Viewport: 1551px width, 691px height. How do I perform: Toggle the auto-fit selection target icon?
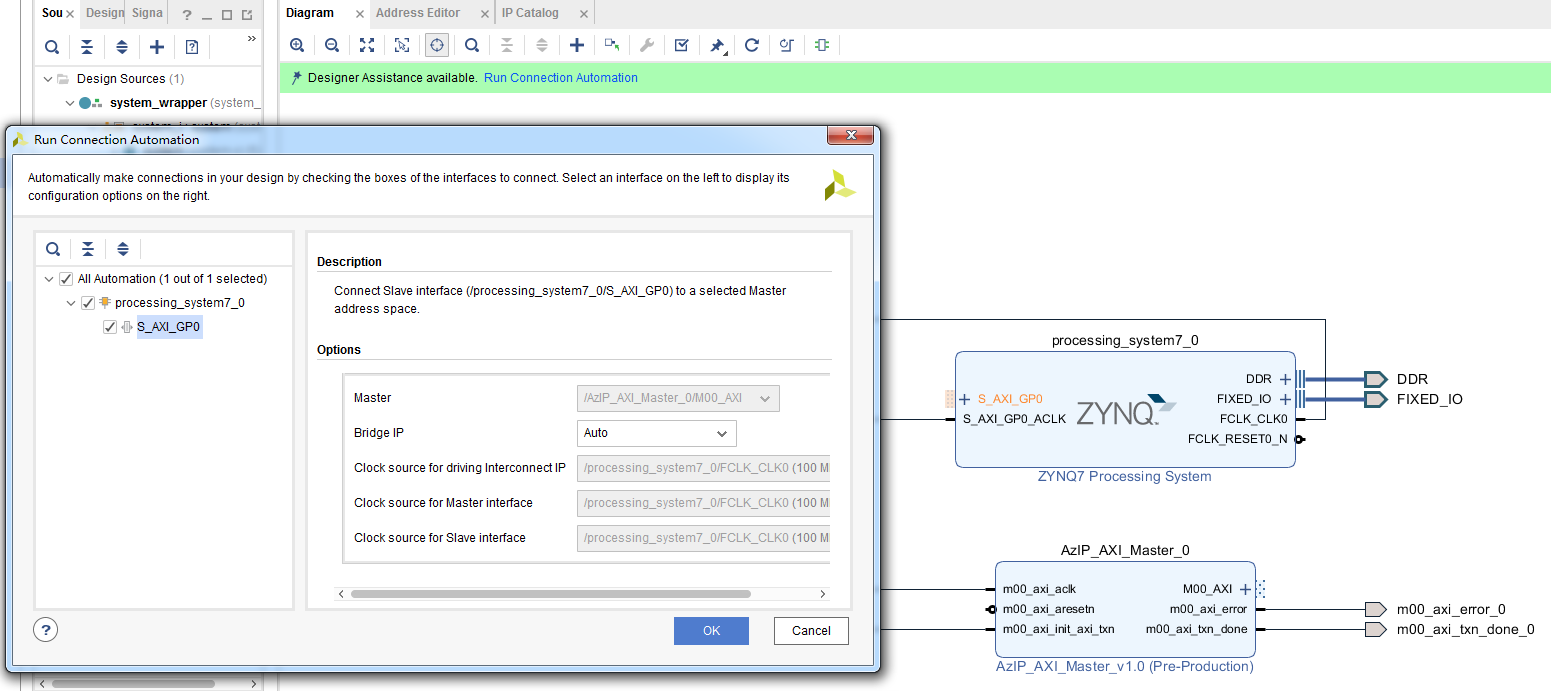click(436, 45)
